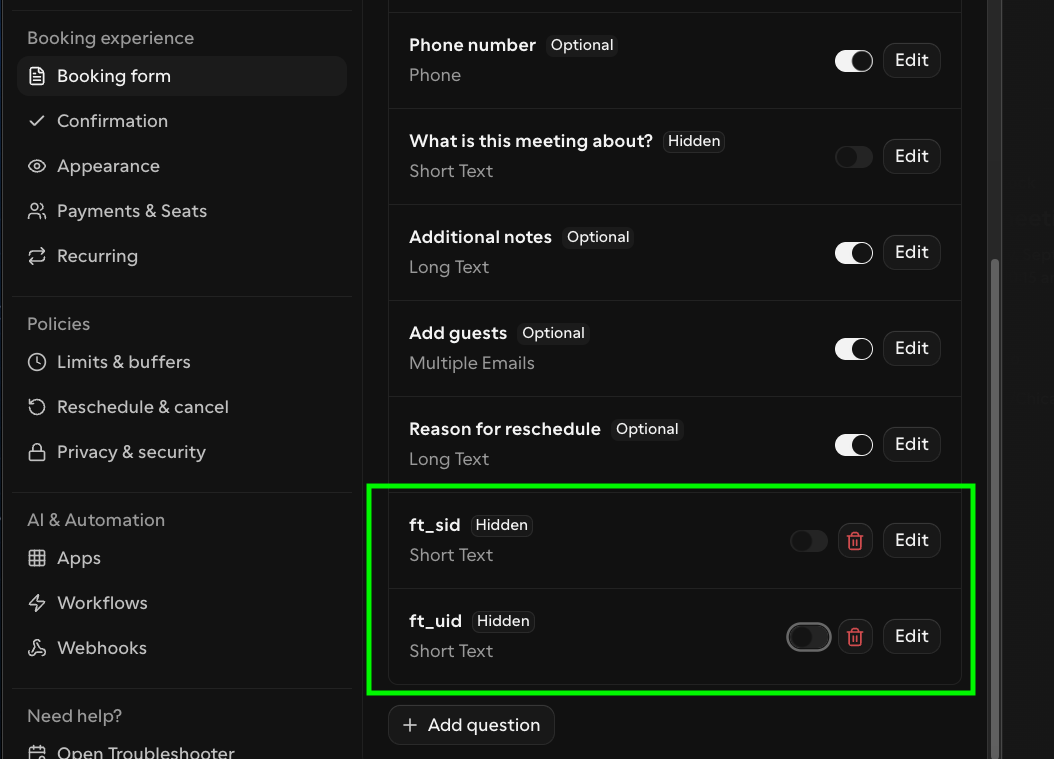
Task: Click the Webhooks icon
Action: pyautogui.click(x=37, y=648)
